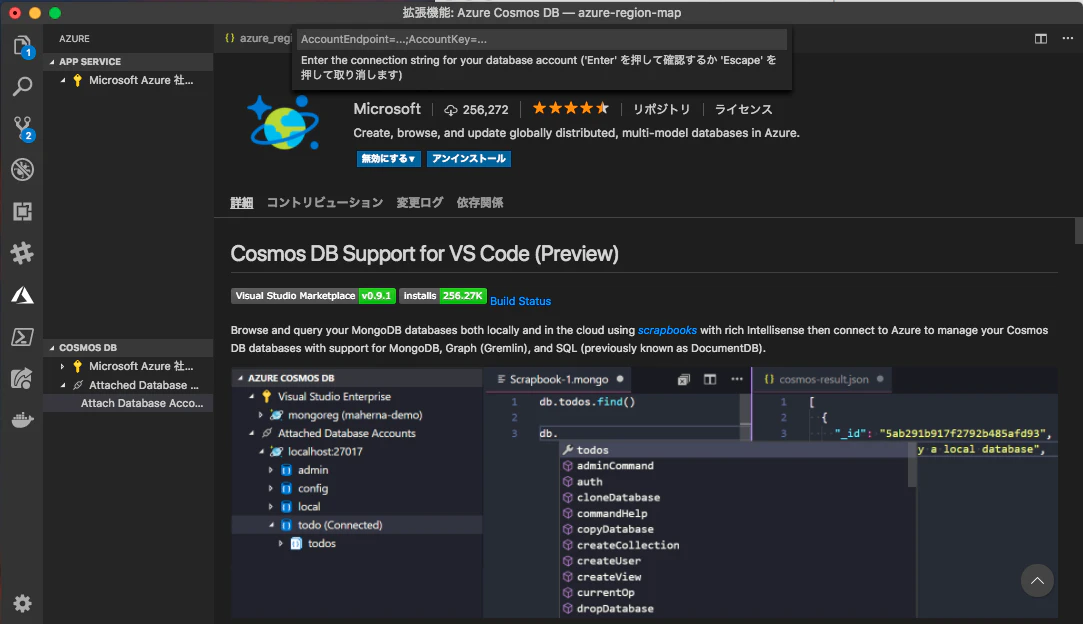Select the Changelog (変更ログ) tab
Image resolution: width=1083 pixels, height=624 pixels.
pos(419,202)
